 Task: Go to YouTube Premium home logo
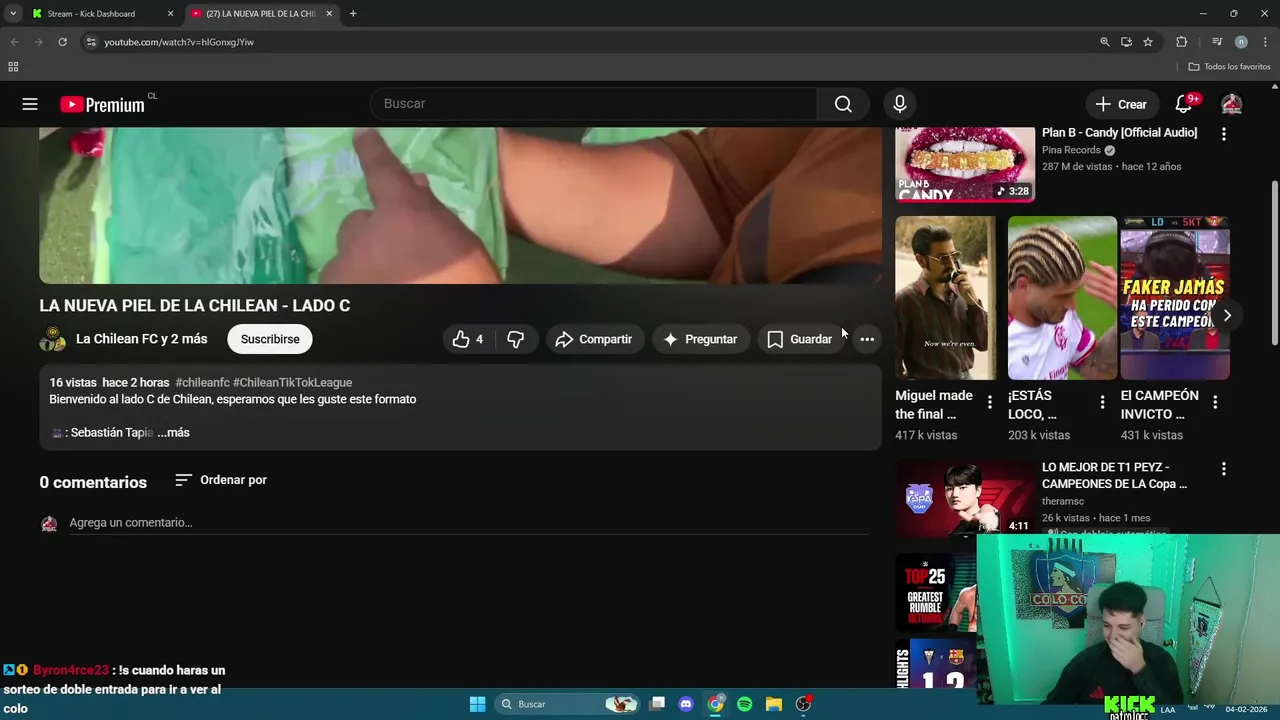(102, 104)
